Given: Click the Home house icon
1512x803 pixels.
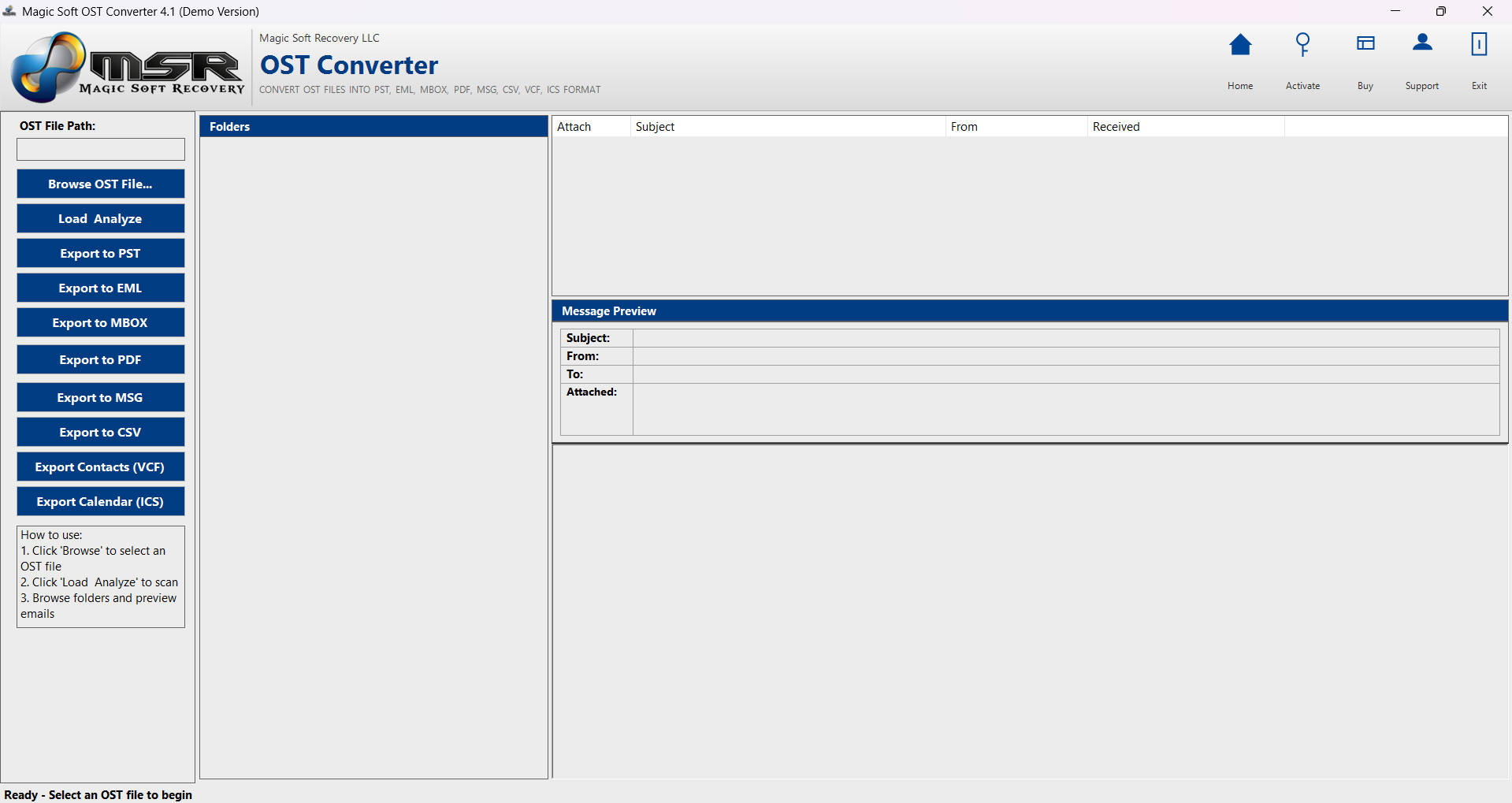Looking at the screenshot, I should pyautogui.click(x=1240, y=45).
